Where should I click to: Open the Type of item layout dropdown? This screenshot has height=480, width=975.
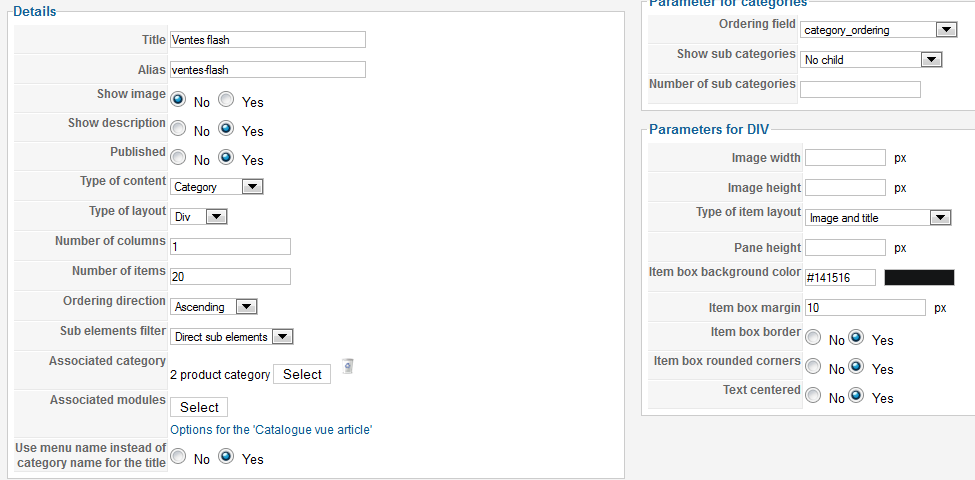pyautogui.click(x=878, y=218)
